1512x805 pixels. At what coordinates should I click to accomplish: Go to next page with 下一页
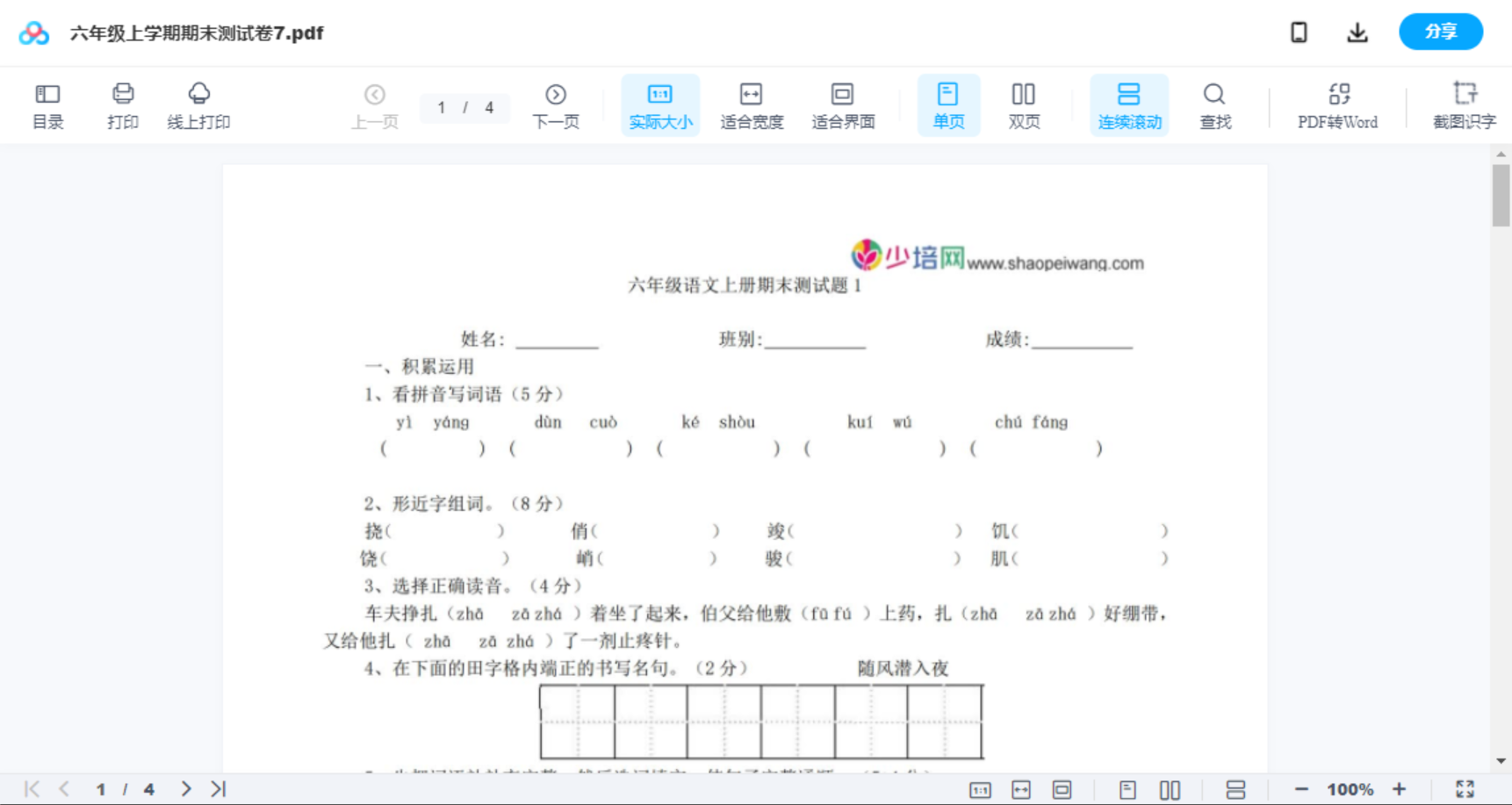(555, 104)
